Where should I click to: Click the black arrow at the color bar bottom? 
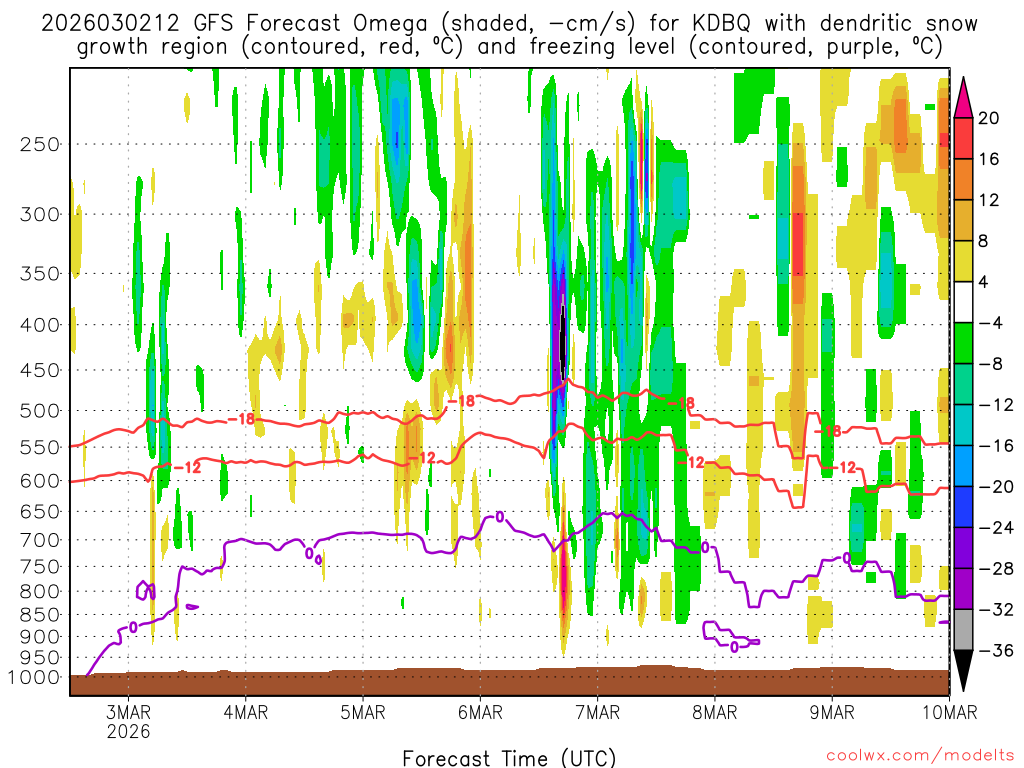pyautogui.click(x=963, y=671)
